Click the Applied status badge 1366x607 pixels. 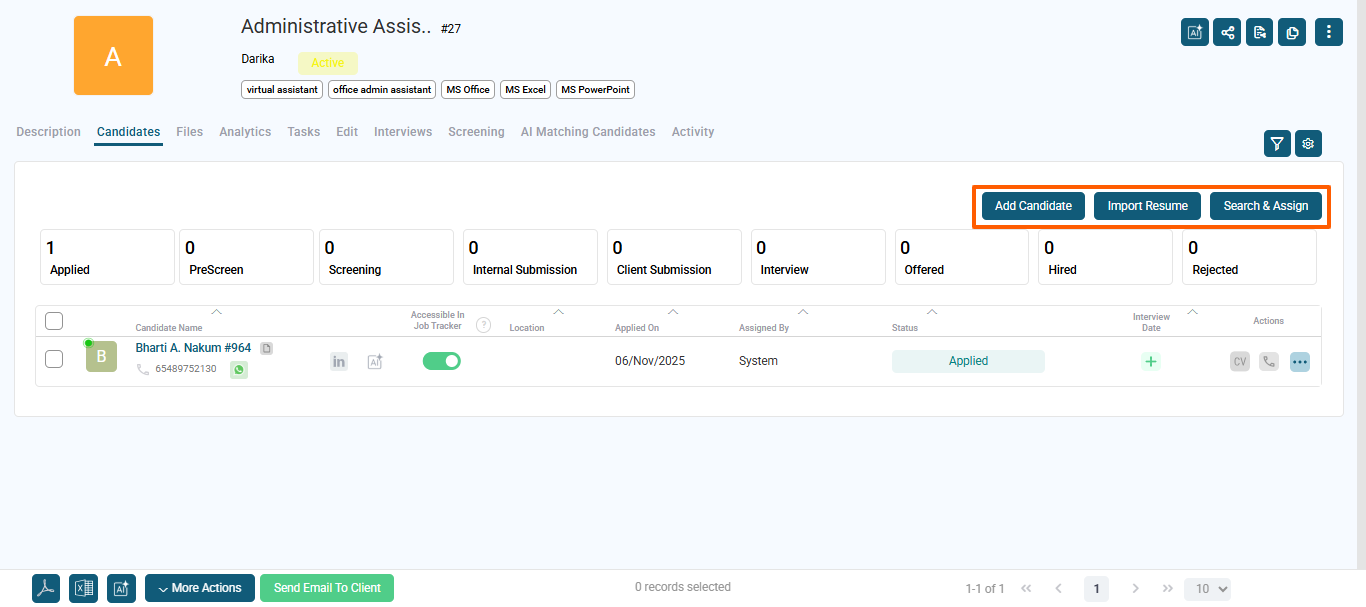968,361
